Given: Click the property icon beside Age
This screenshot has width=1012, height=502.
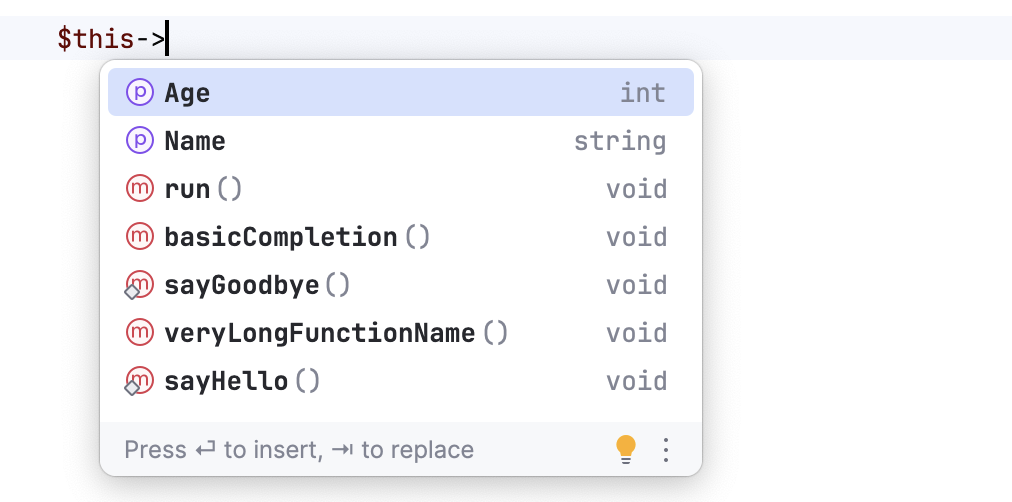Looking at the screenshot, I should click(x=140, y=93).
